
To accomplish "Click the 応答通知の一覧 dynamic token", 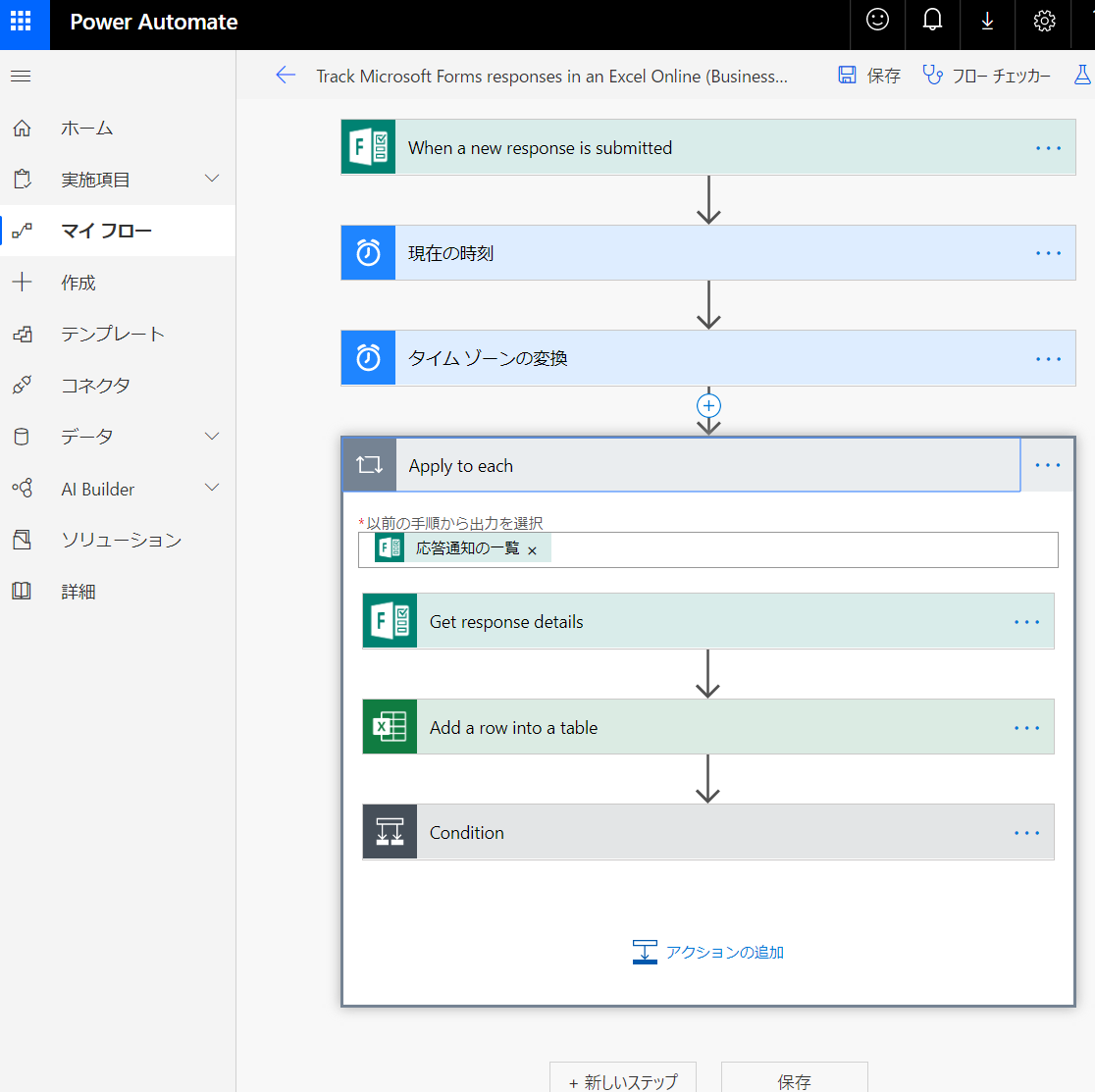I will coord(462,548).
